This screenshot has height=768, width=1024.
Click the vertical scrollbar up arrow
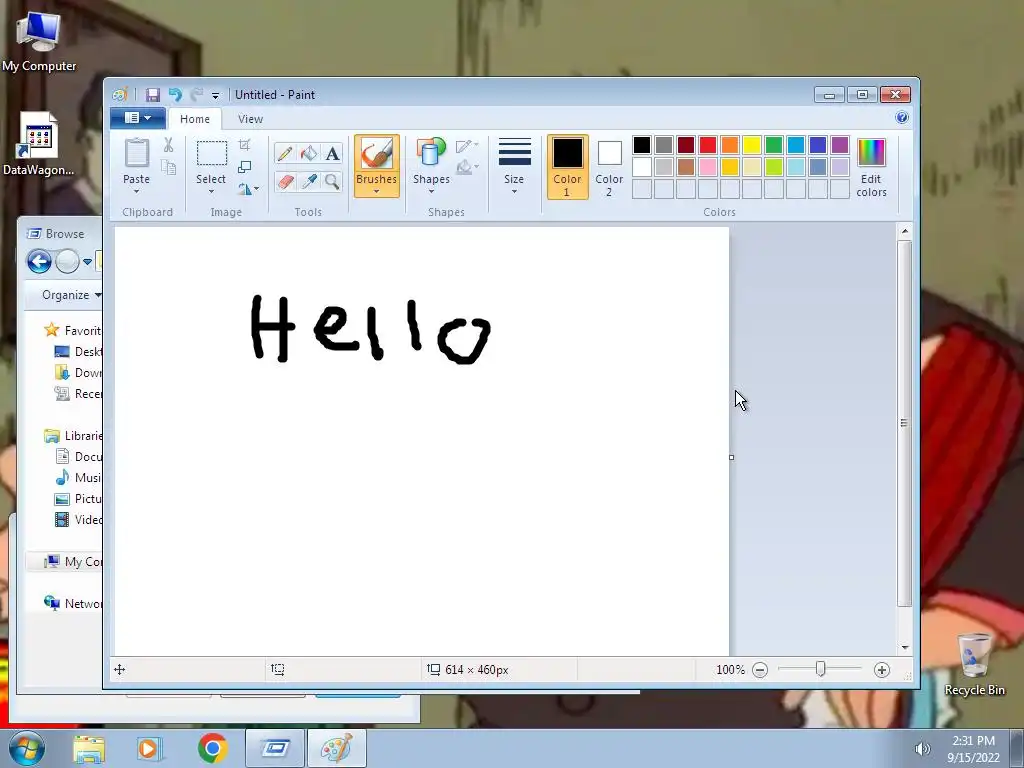point(904,231)
